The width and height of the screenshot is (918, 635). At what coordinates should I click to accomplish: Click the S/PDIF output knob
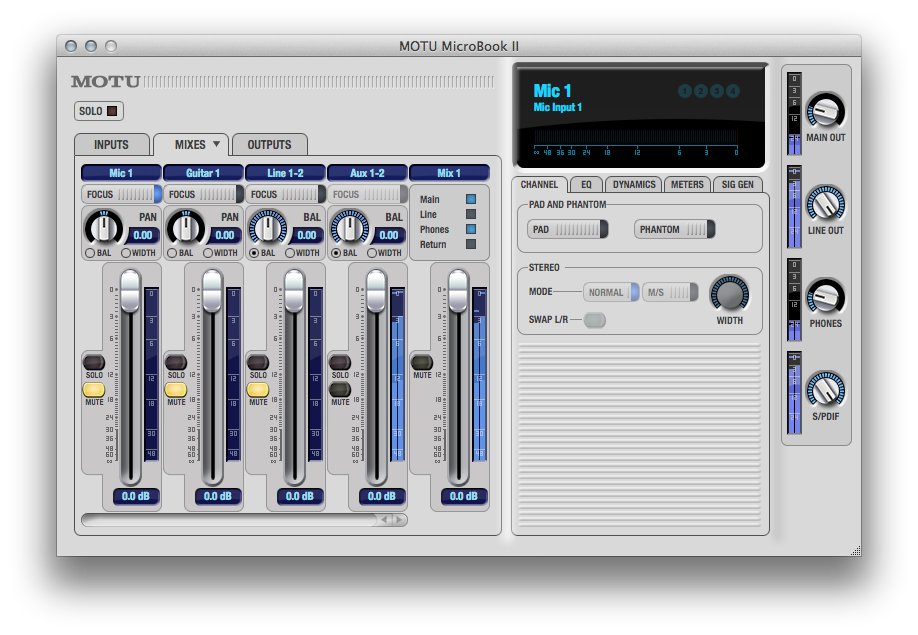pyautogui.click(x=824, y=390)
